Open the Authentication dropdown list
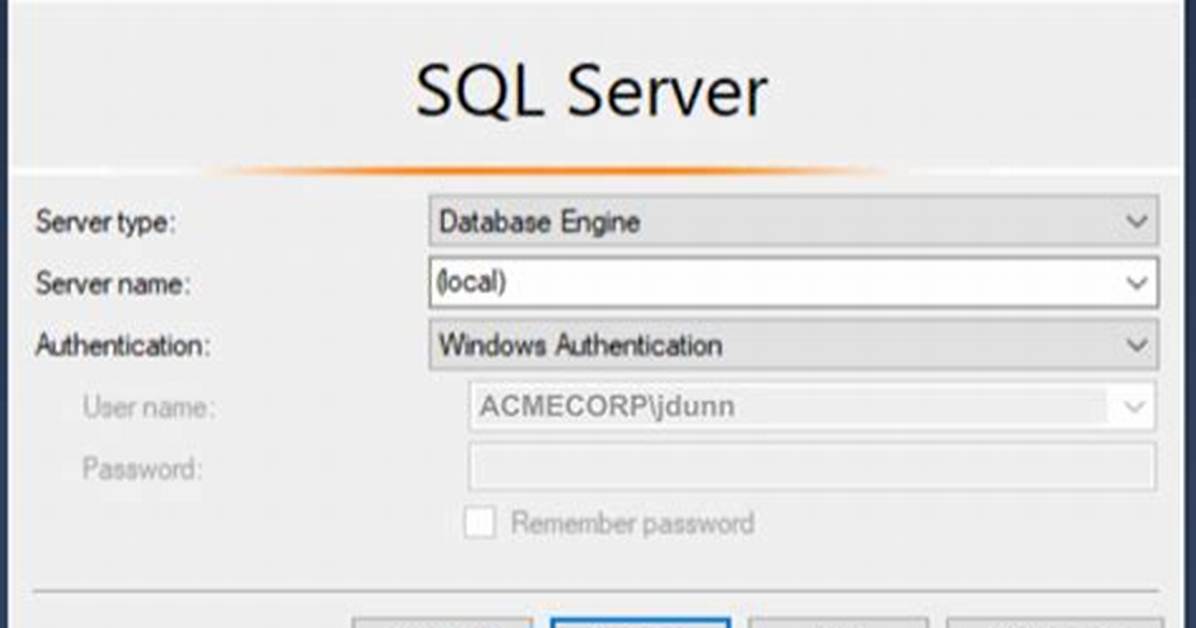Screen dimensions: 1196x628 tap(793, 345)
